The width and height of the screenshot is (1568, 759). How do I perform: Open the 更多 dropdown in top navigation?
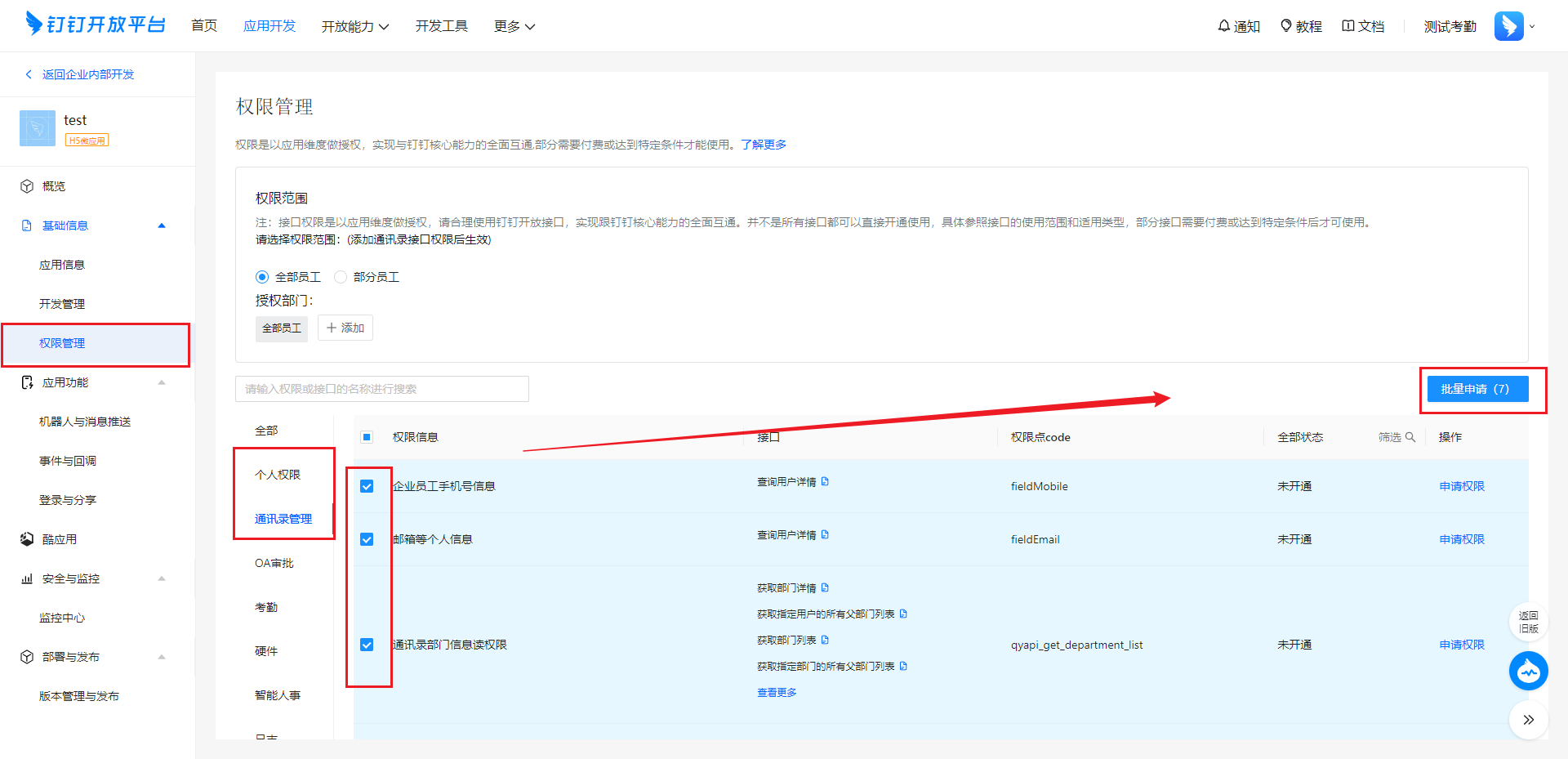pyautogui.click(x=514, y=26)
